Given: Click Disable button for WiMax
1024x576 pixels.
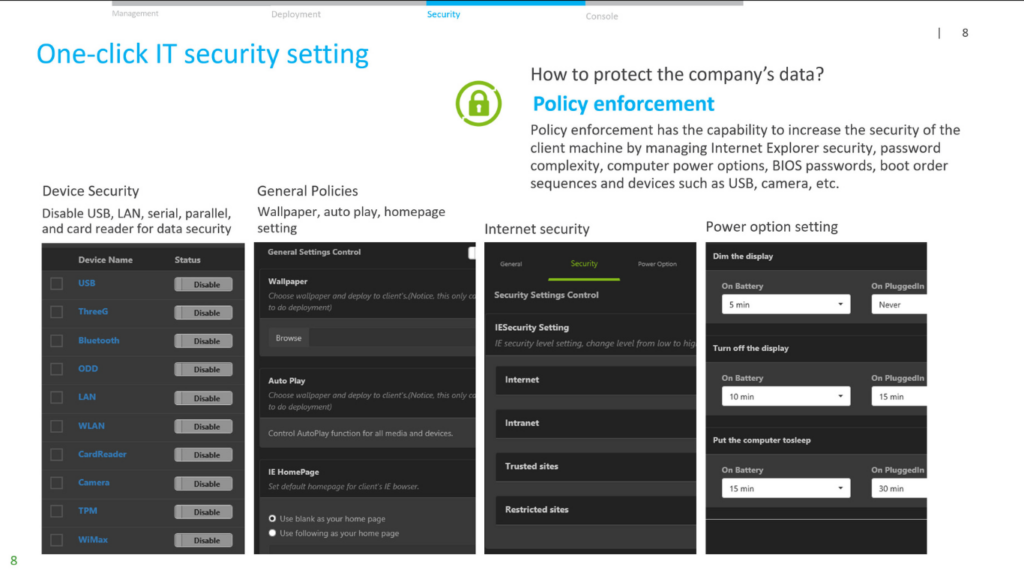Looking at the screenshot, I should pyautogui.click(x=203, y=540).
